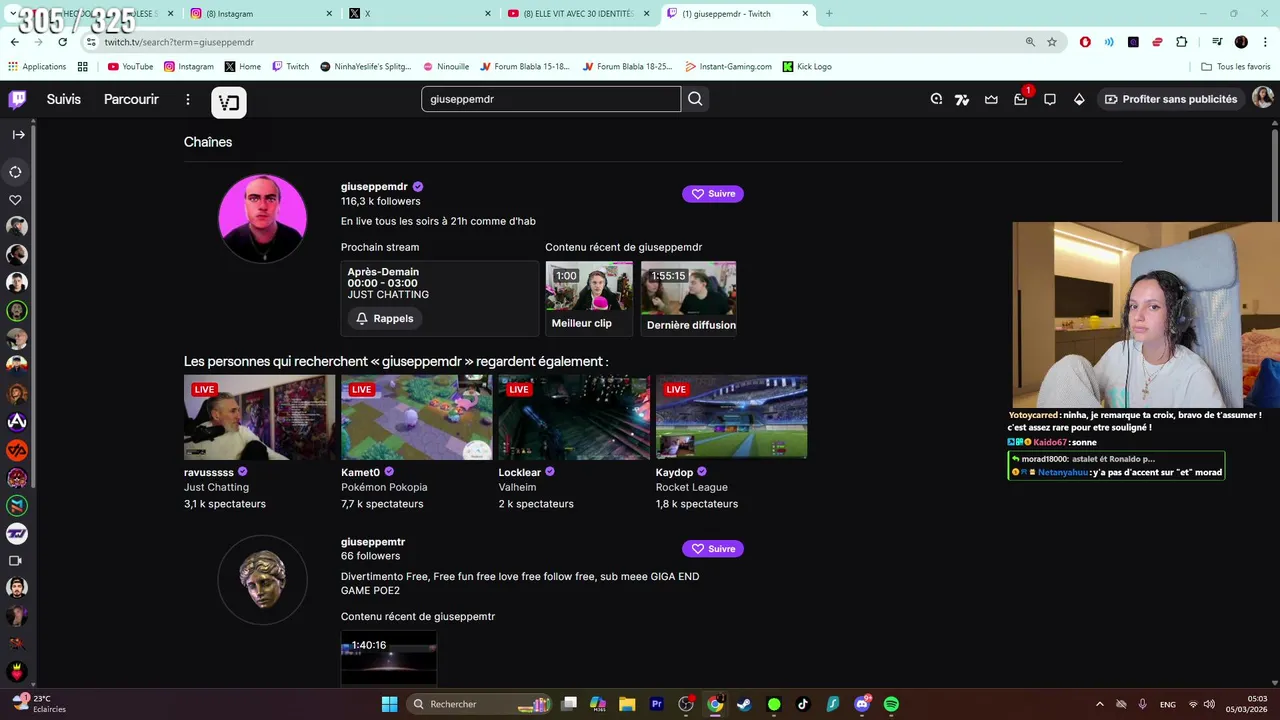
Task: Open Suivis in Twitch navigation
Action: pyautogui.click(x=63, y=99)
